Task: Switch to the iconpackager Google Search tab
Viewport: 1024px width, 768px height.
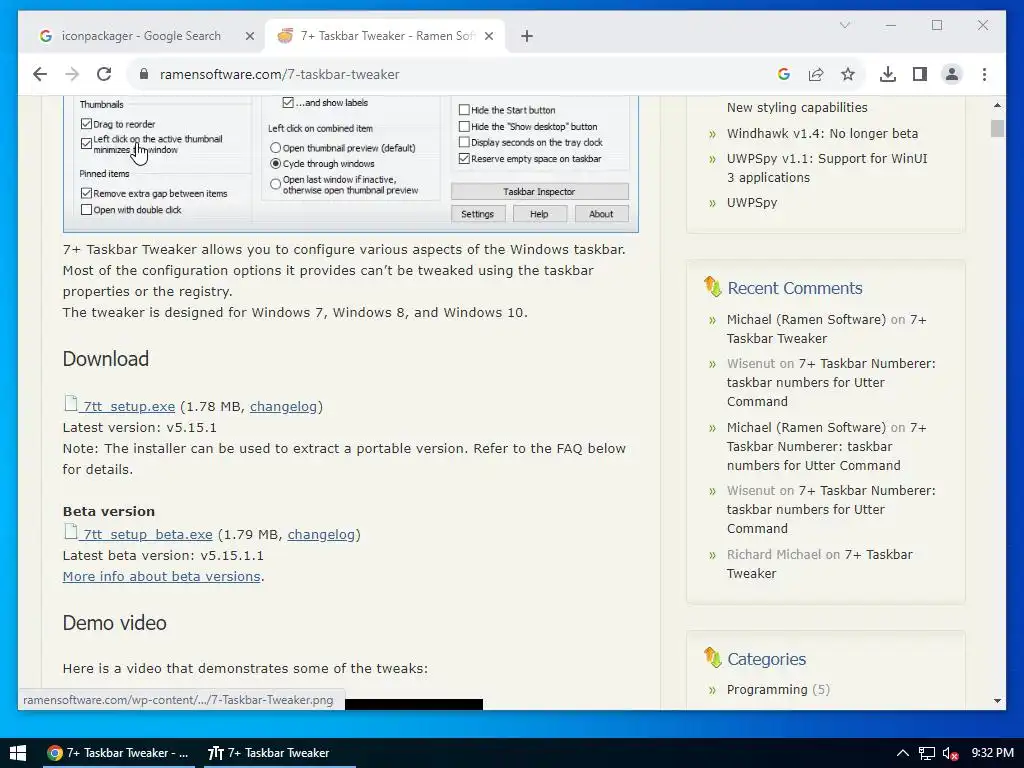Action: pos(141,36)
